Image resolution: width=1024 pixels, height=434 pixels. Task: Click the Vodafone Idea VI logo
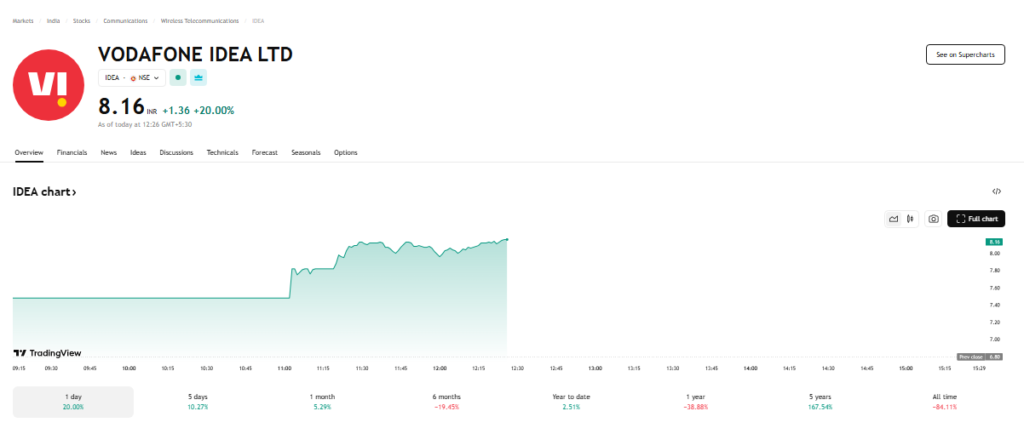click(48, 85)
